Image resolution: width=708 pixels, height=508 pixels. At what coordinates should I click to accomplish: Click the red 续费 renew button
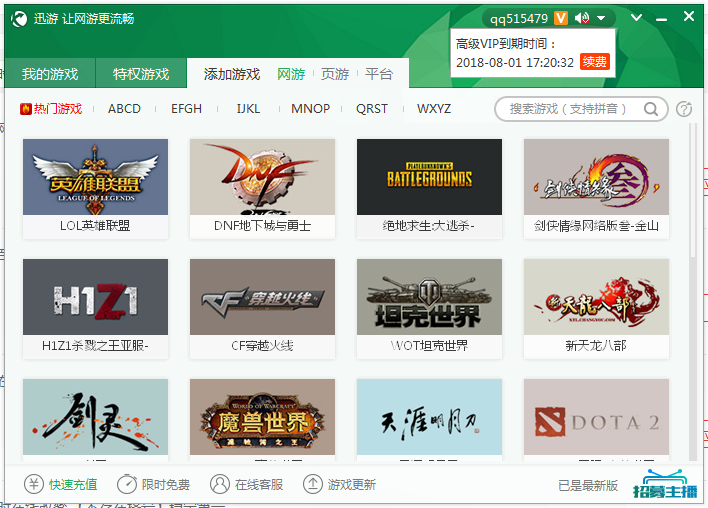click(595, 61)
